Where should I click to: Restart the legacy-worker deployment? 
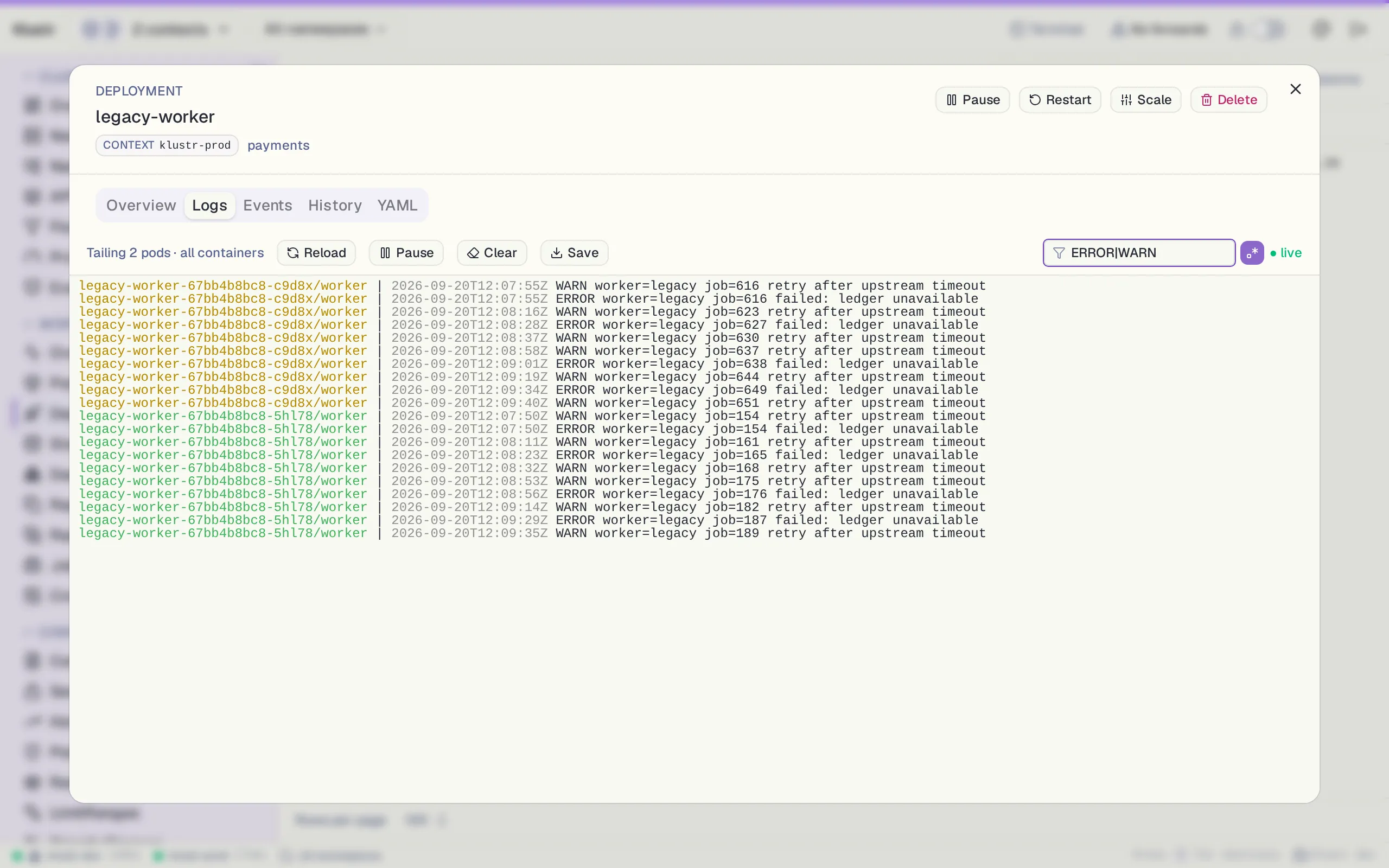pos(1060,100)
